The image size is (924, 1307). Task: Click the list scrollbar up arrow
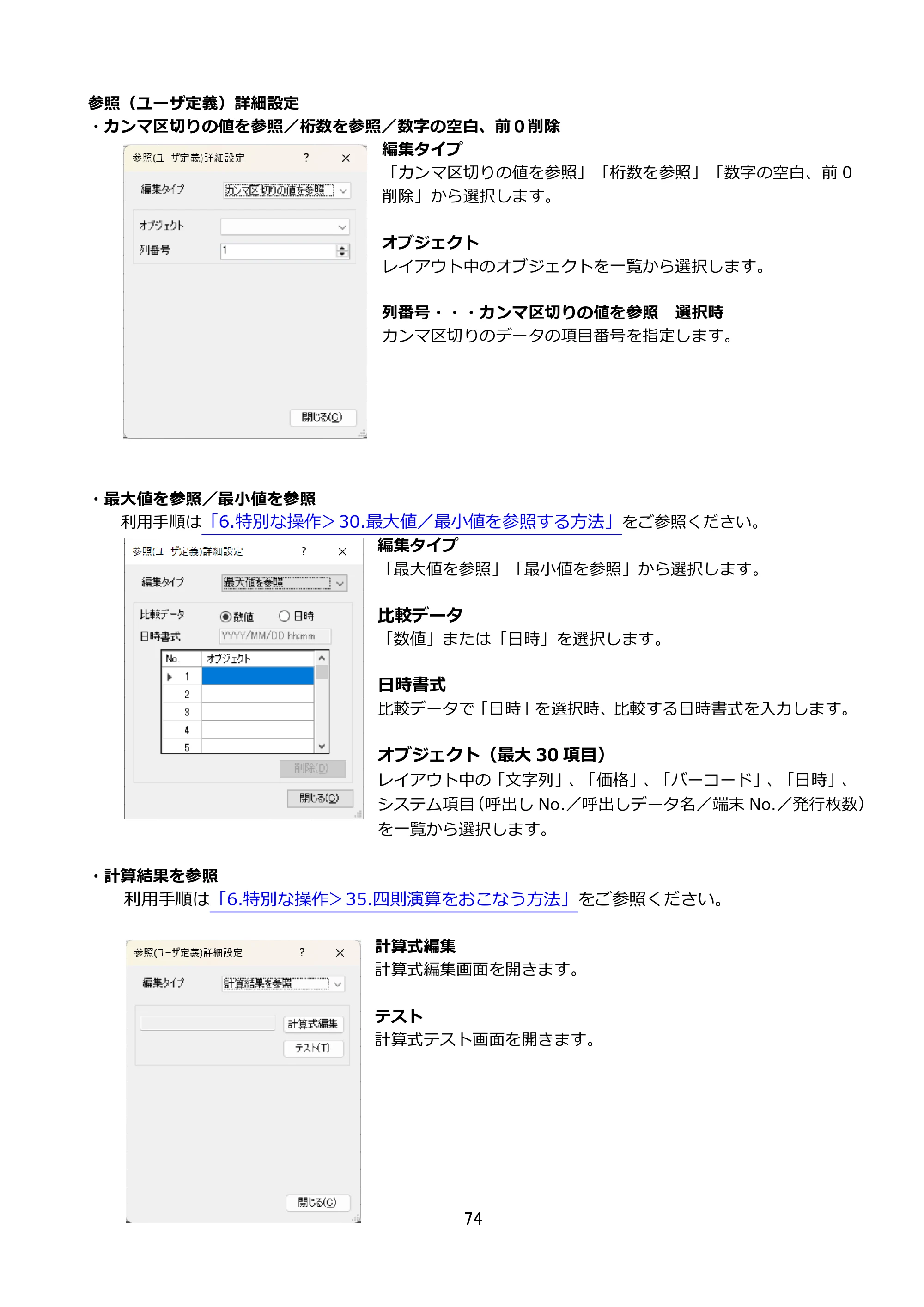322,658
